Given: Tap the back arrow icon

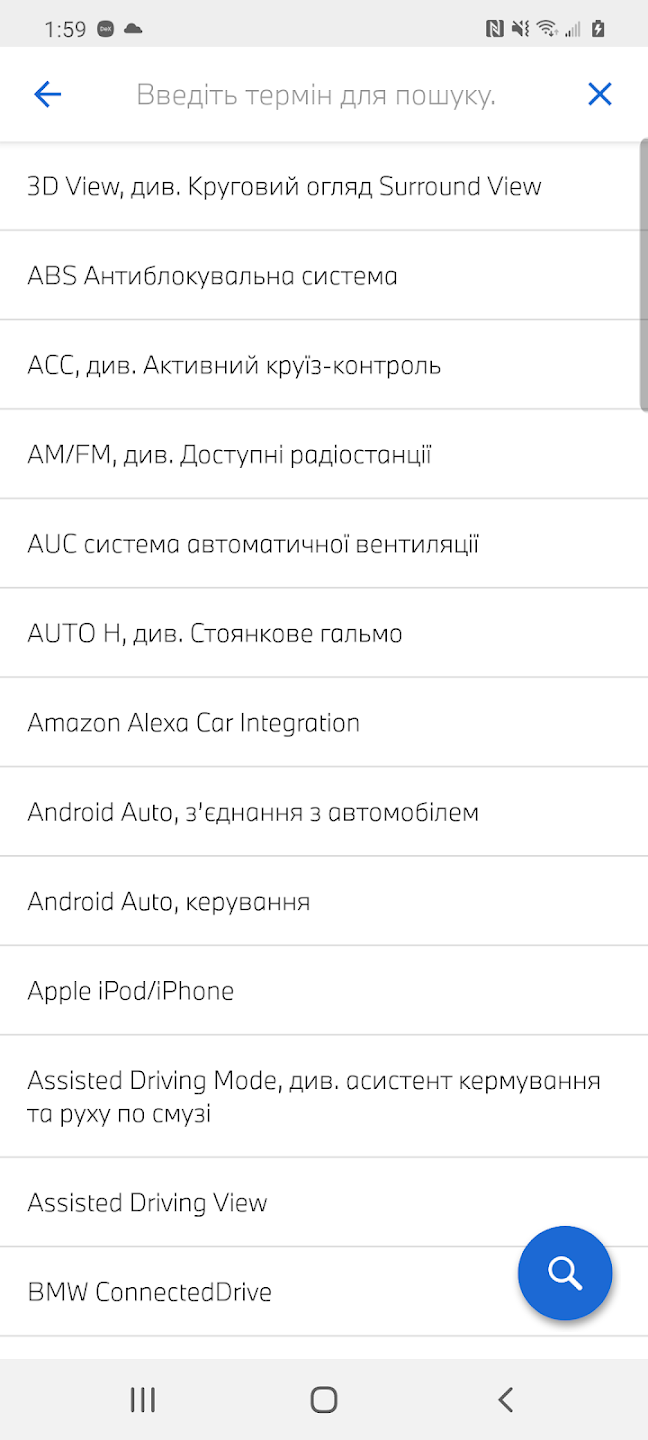Looking at the screenshot, I should click(47, 95).
